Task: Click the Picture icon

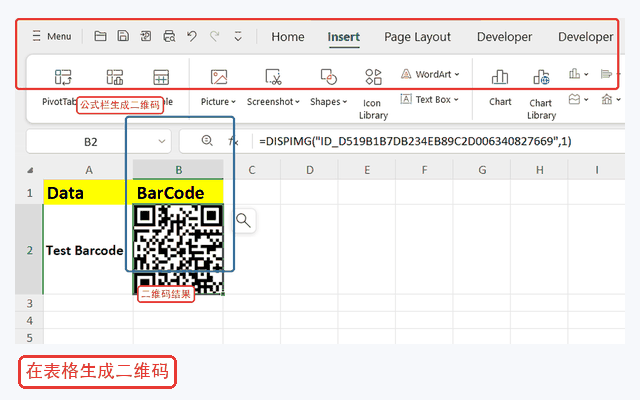Action: pos(219,77)
